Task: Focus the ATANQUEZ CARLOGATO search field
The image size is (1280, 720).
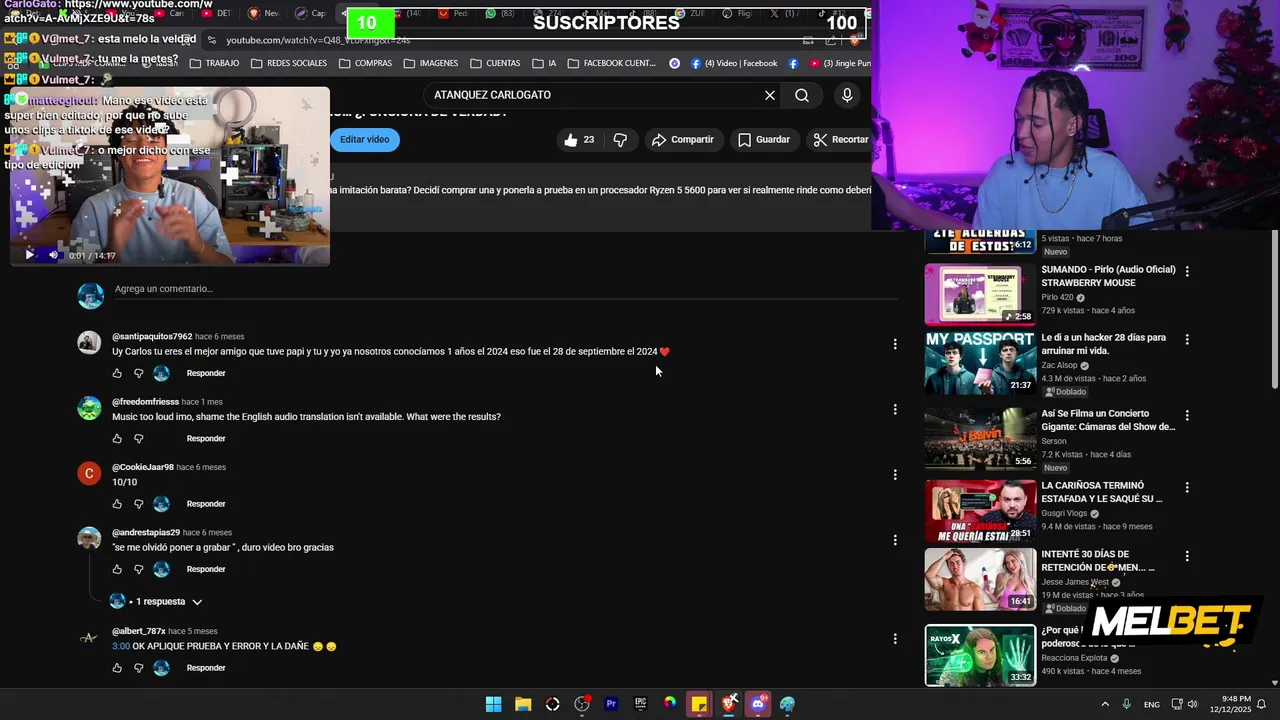Action: [x=590, y=95]
